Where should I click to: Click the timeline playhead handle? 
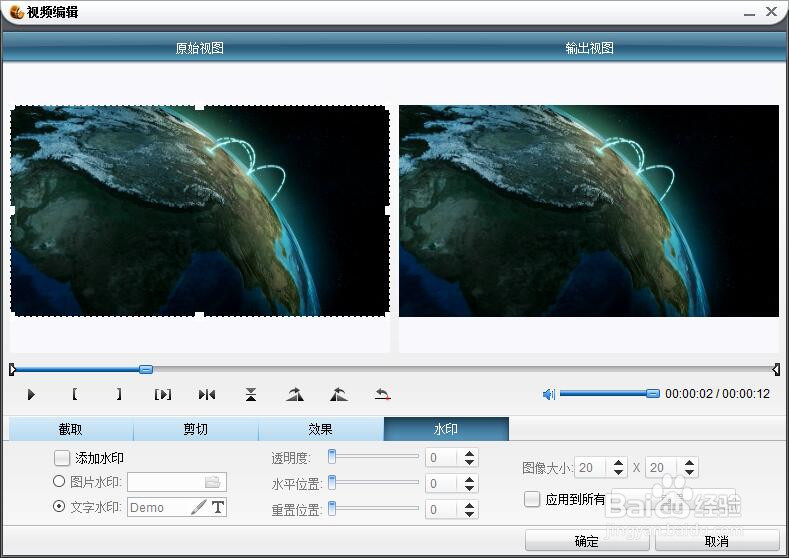tap(146, 369)
